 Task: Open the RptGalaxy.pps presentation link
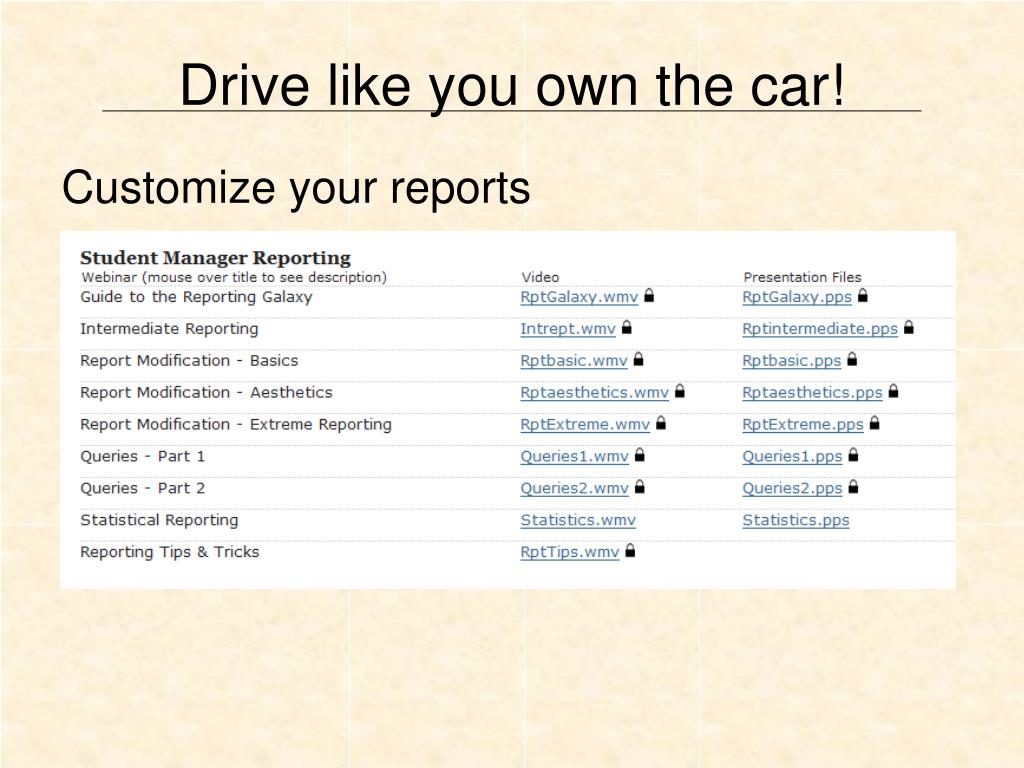[797, 297]
